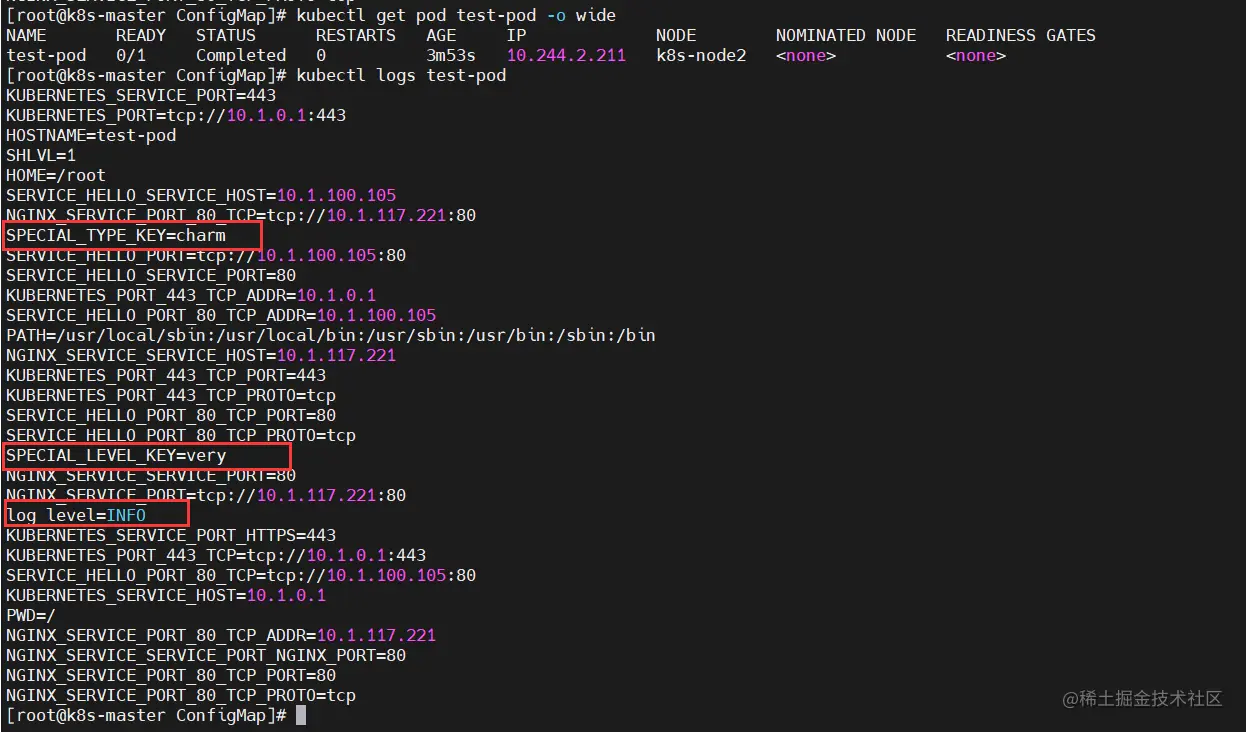
Task: Click the AGE column header
Action: pos(441,35)
